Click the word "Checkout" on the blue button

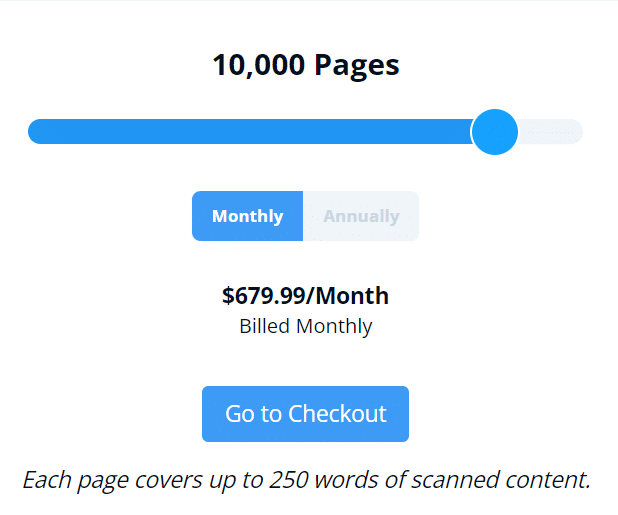(x=337, y=414)
